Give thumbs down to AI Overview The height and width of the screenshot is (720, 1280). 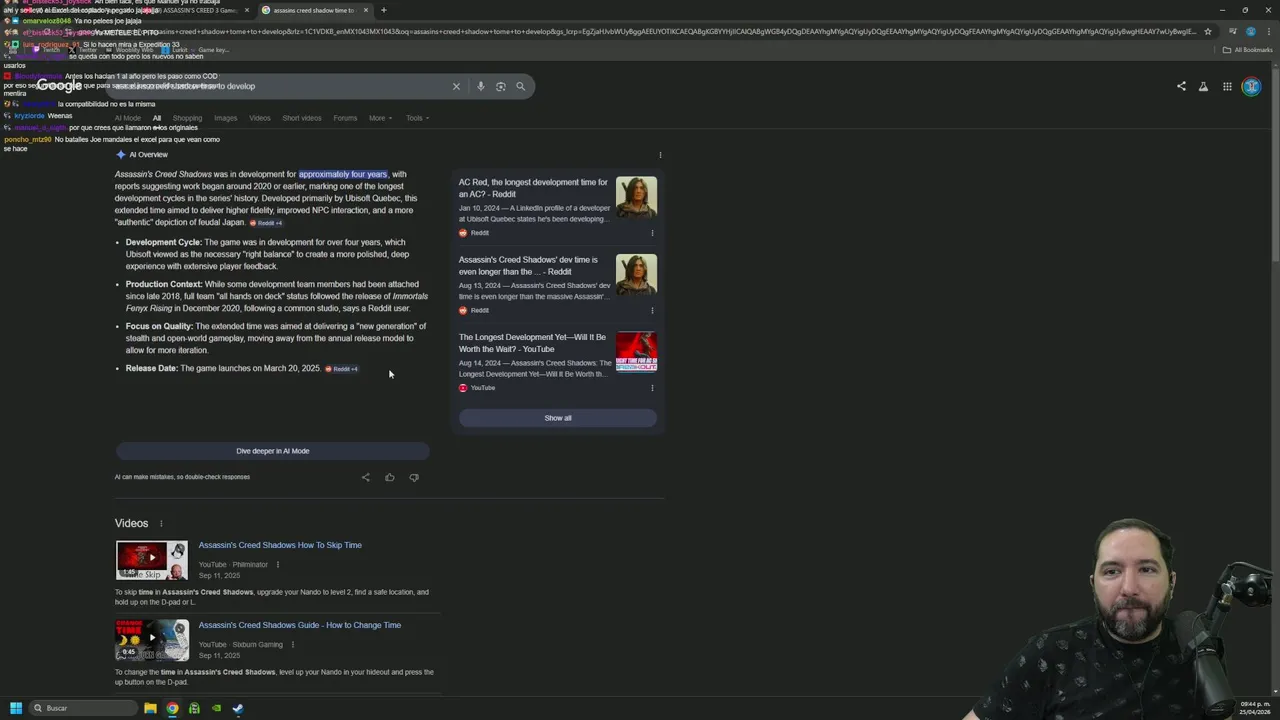pos(414,477)
